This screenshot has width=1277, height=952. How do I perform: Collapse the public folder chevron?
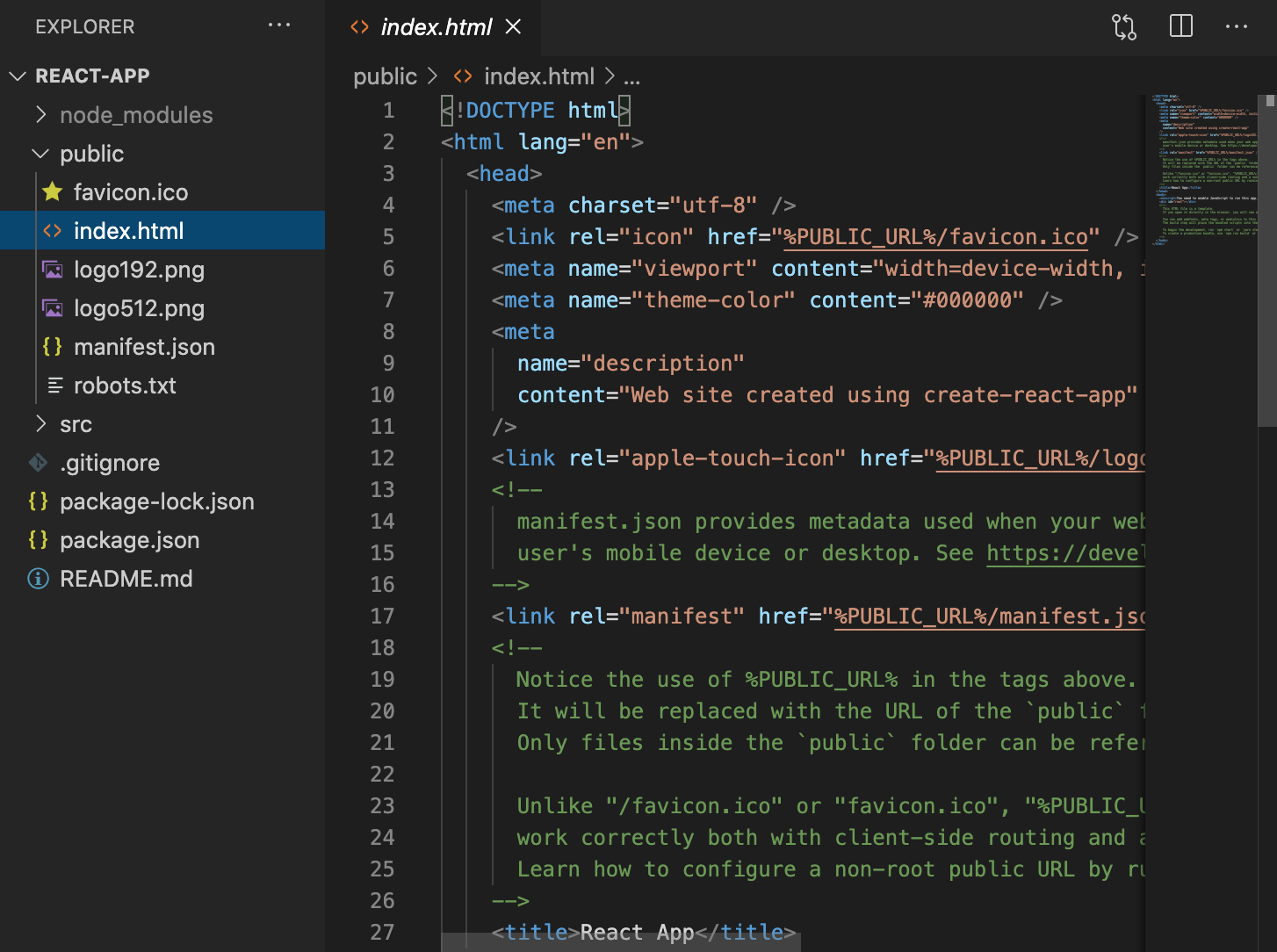[40, 154]
